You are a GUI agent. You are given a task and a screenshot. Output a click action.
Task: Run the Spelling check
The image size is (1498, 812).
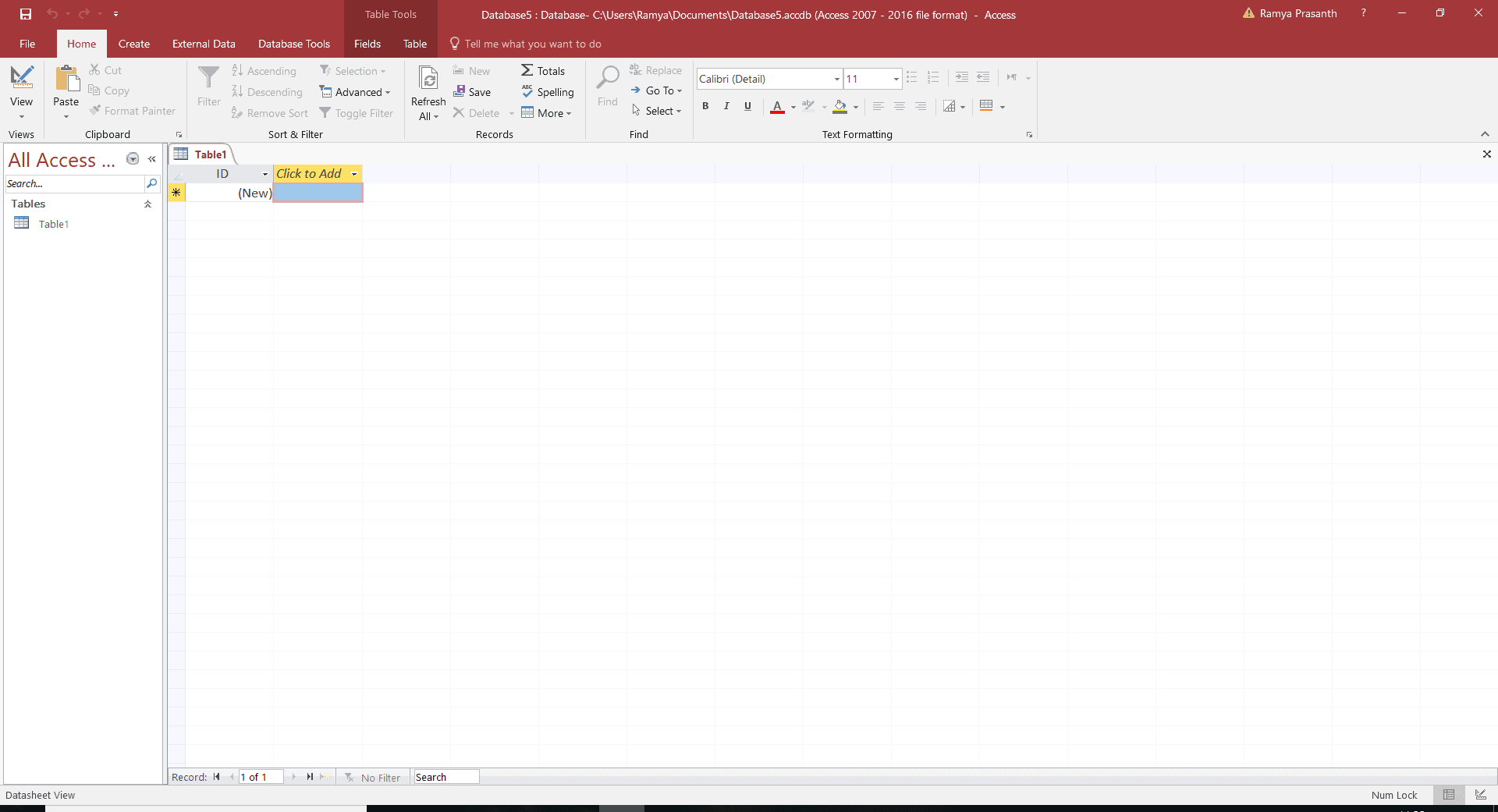point(547,92)
